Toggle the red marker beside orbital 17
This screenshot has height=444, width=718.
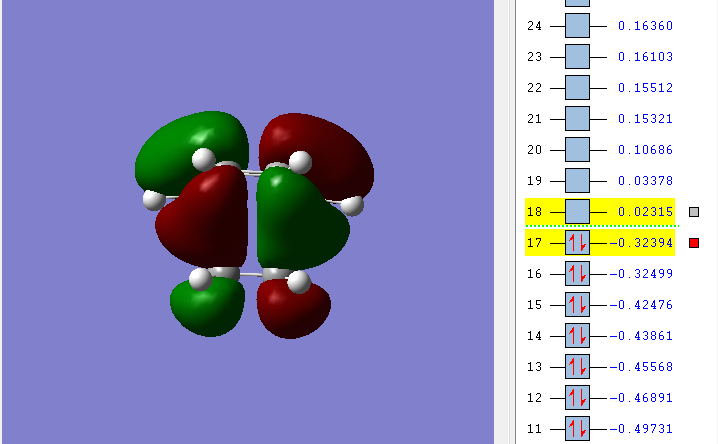pos(694,243)
